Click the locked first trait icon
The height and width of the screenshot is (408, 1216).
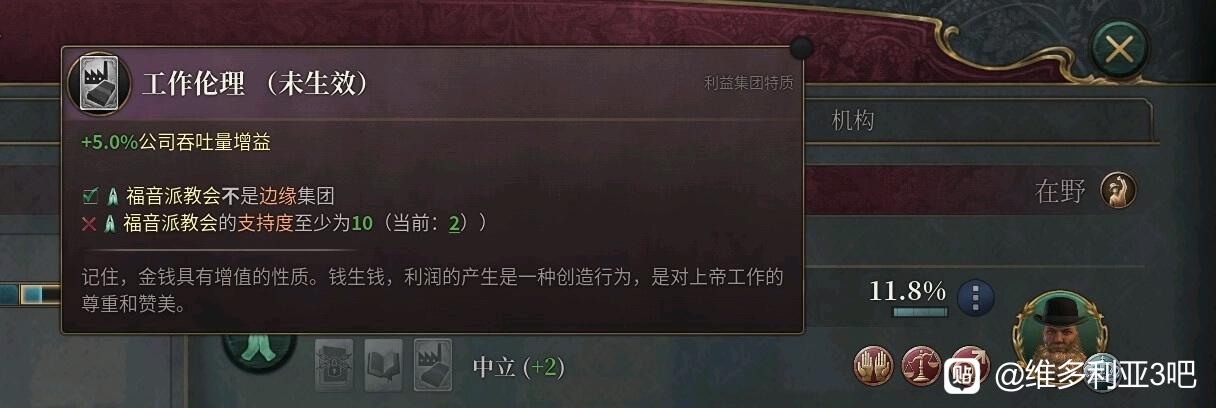(334, 363)
